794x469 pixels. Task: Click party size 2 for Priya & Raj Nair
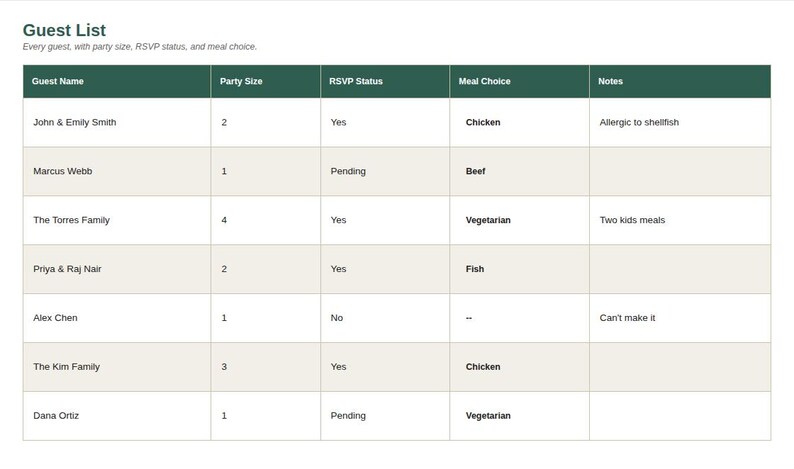(266, 269)
